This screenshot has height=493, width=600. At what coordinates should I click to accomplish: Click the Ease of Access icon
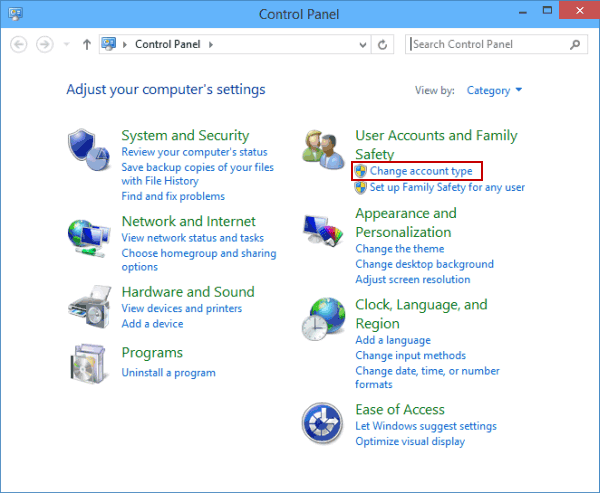click(x=322, y=423)
